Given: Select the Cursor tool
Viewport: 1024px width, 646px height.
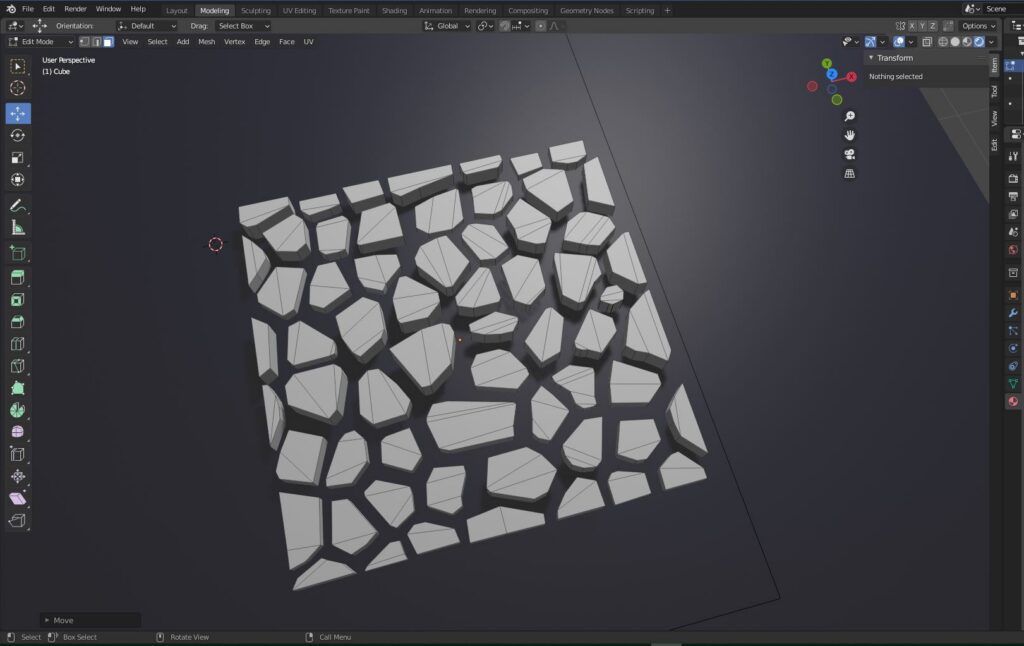Looking at the screenshot, I should (18, 88).
